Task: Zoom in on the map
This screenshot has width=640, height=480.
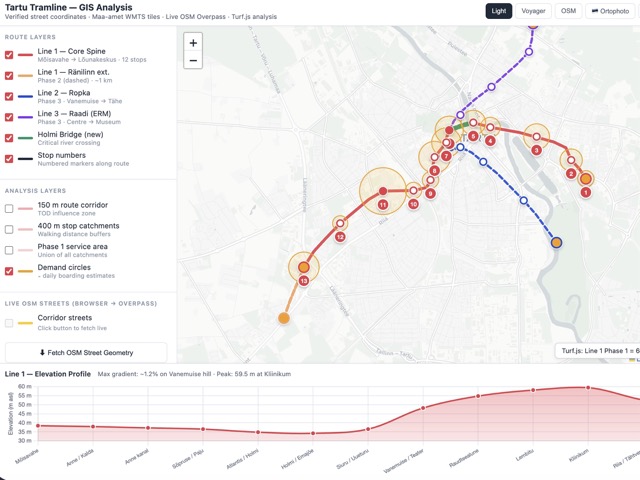Action: coord(193,42)
